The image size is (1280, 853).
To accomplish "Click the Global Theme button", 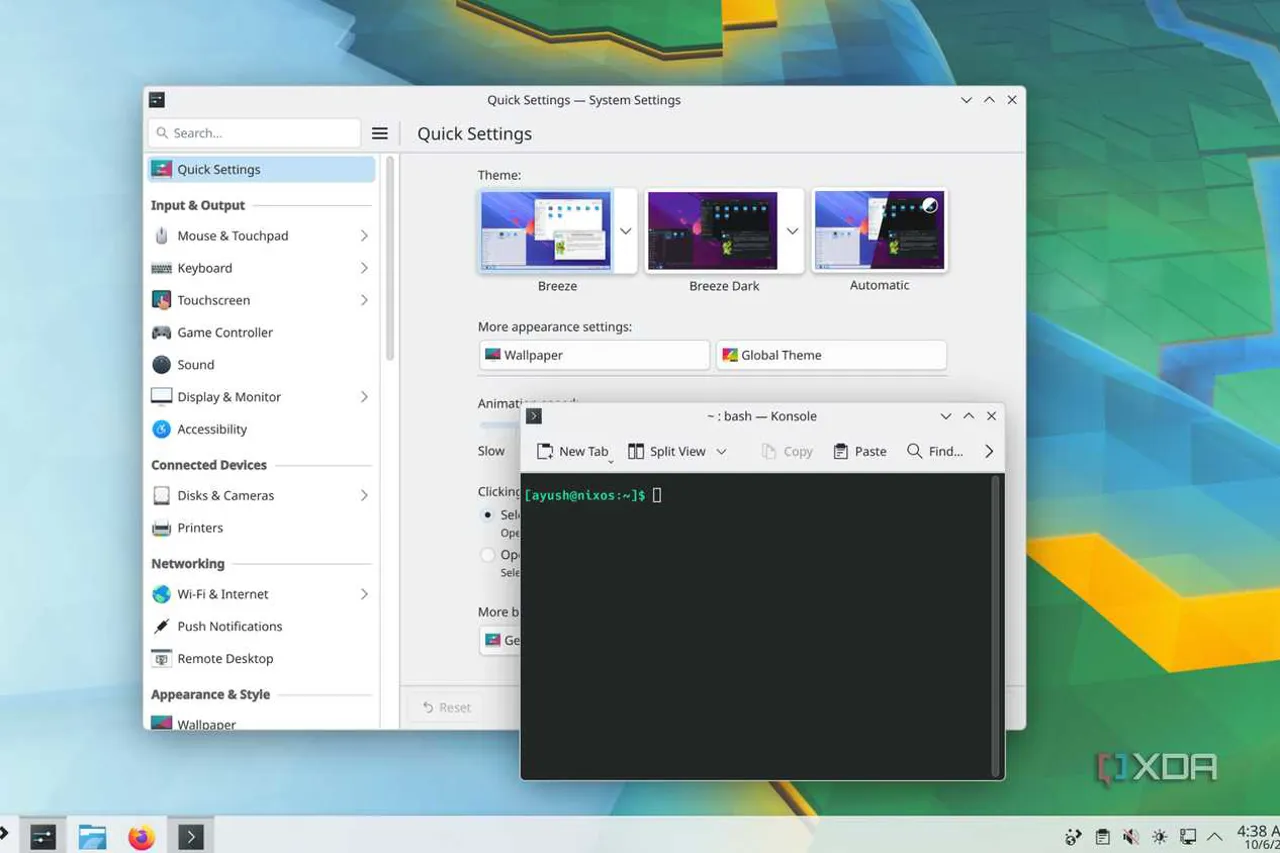I will [831, 355].
